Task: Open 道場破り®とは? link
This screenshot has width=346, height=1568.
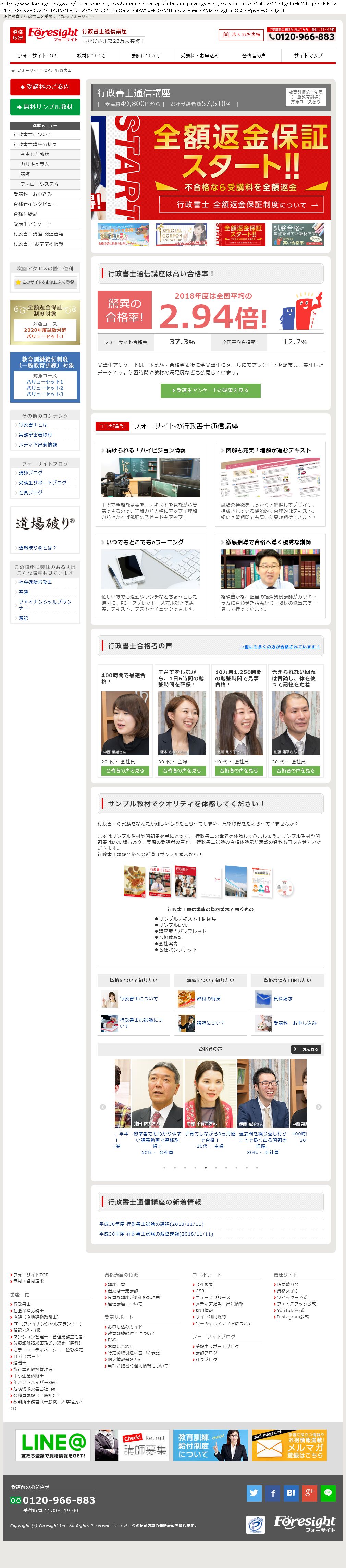Action: [x=37, y=548]
